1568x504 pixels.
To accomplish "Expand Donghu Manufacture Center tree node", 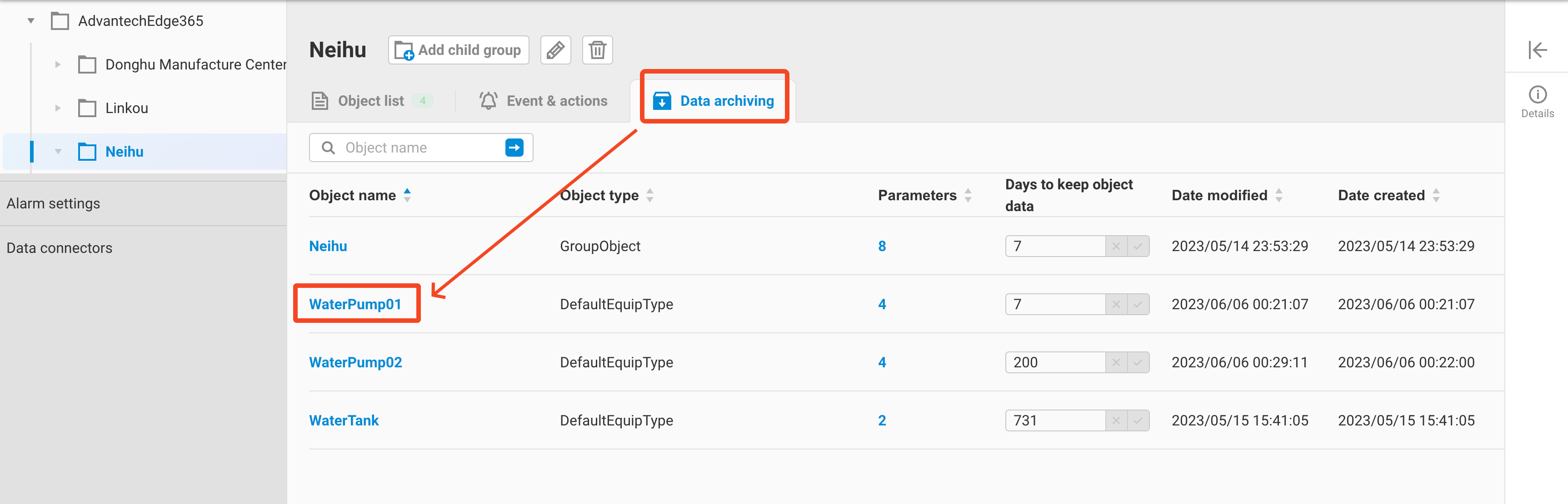I will [x=58, y=64].
